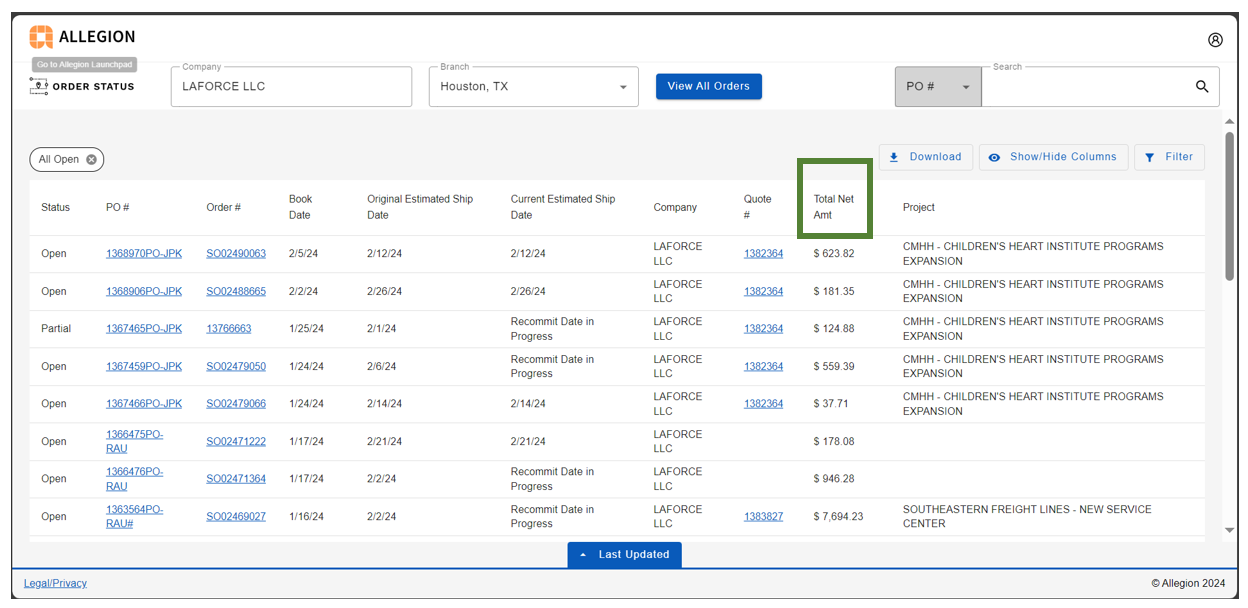This screenshot has height=608, width=1248.
Task: Click the Order Status icon
Action: click(x=39, y=86)
